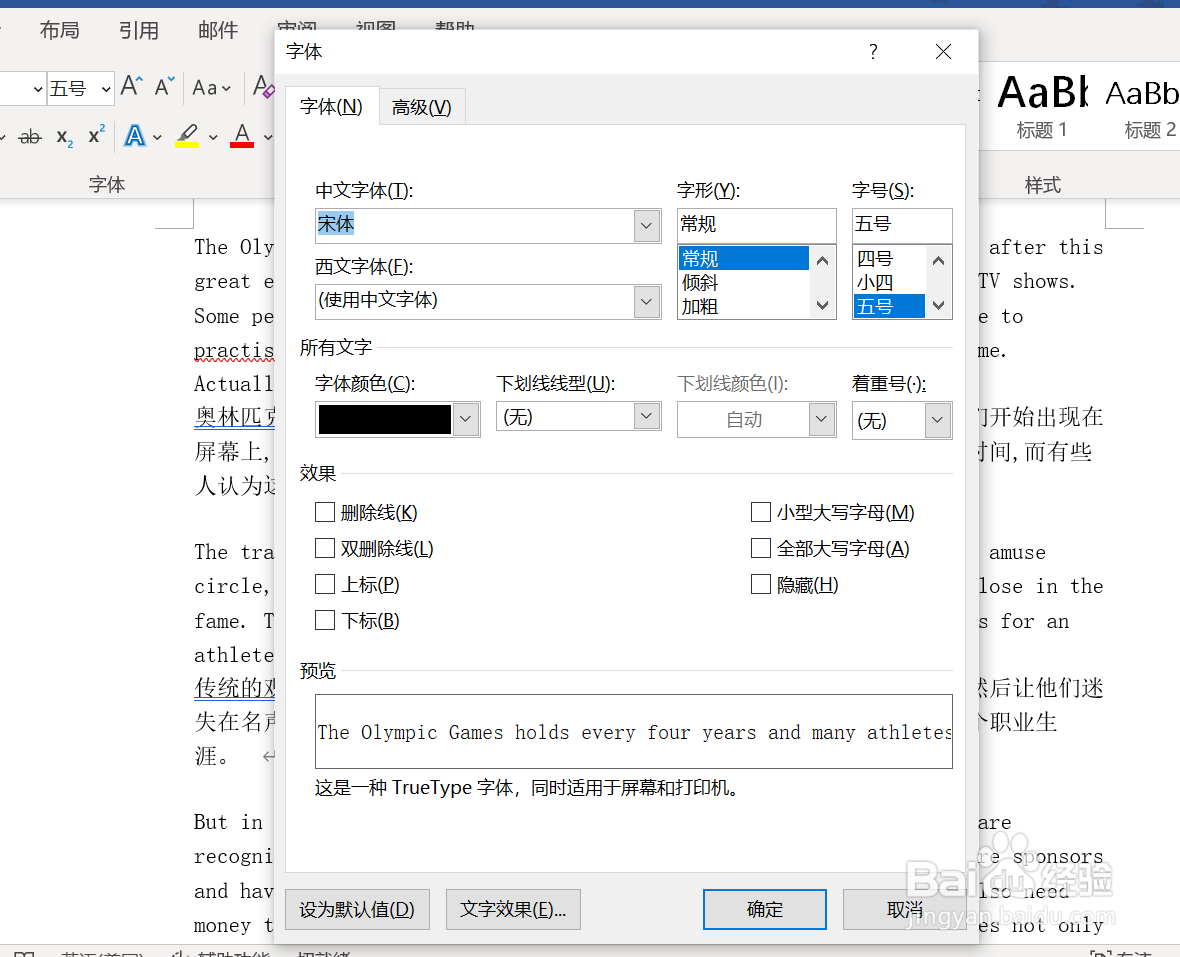This screenshot has height=957, width=1180.
Task: Enable the 上标(P) checkbox
Action: coord(324,585)
